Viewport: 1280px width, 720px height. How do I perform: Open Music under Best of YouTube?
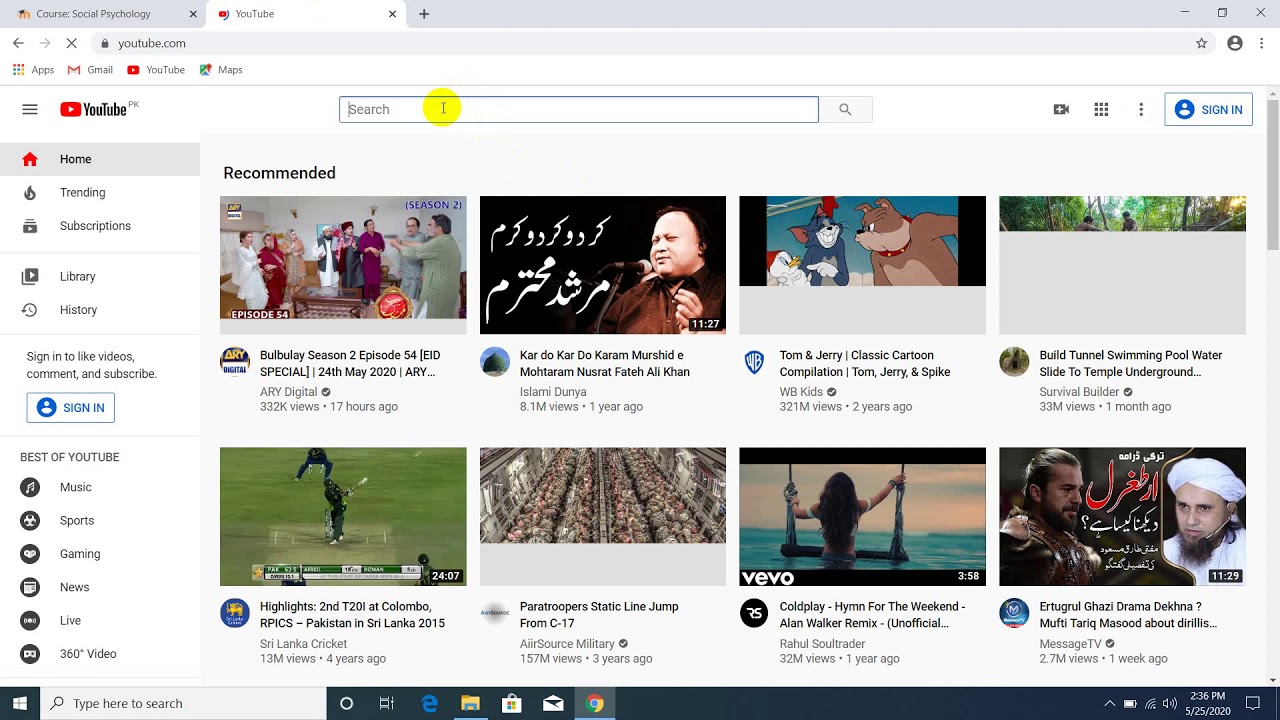(x=100, y=487)
